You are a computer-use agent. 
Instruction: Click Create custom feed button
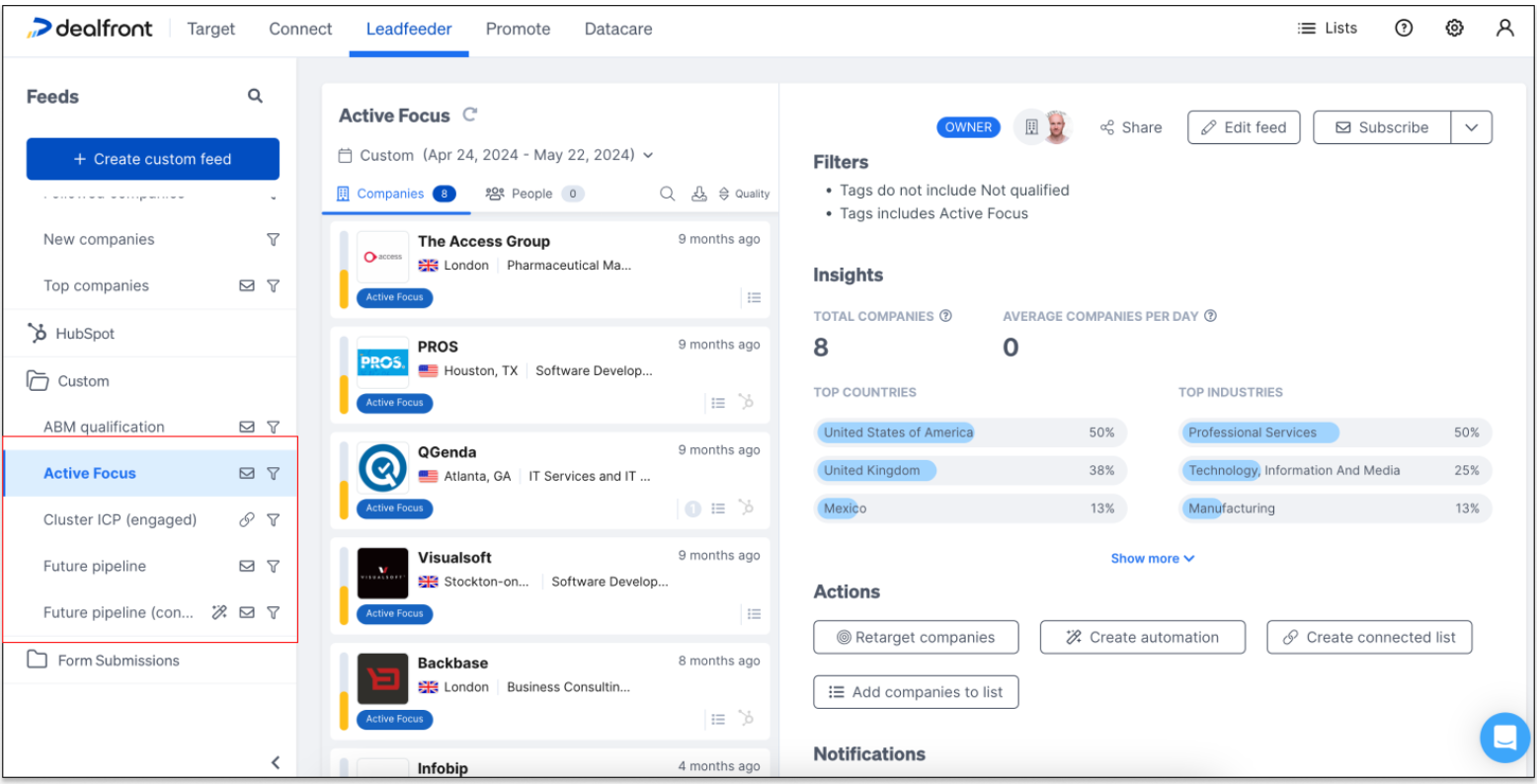click(x=153, y=159)
